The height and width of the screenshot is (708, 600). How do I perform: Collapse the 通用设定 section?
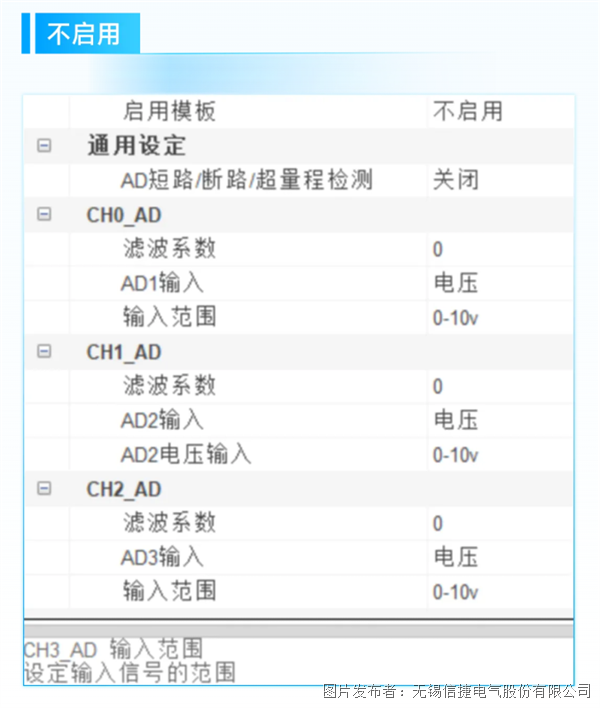[44, 146]
